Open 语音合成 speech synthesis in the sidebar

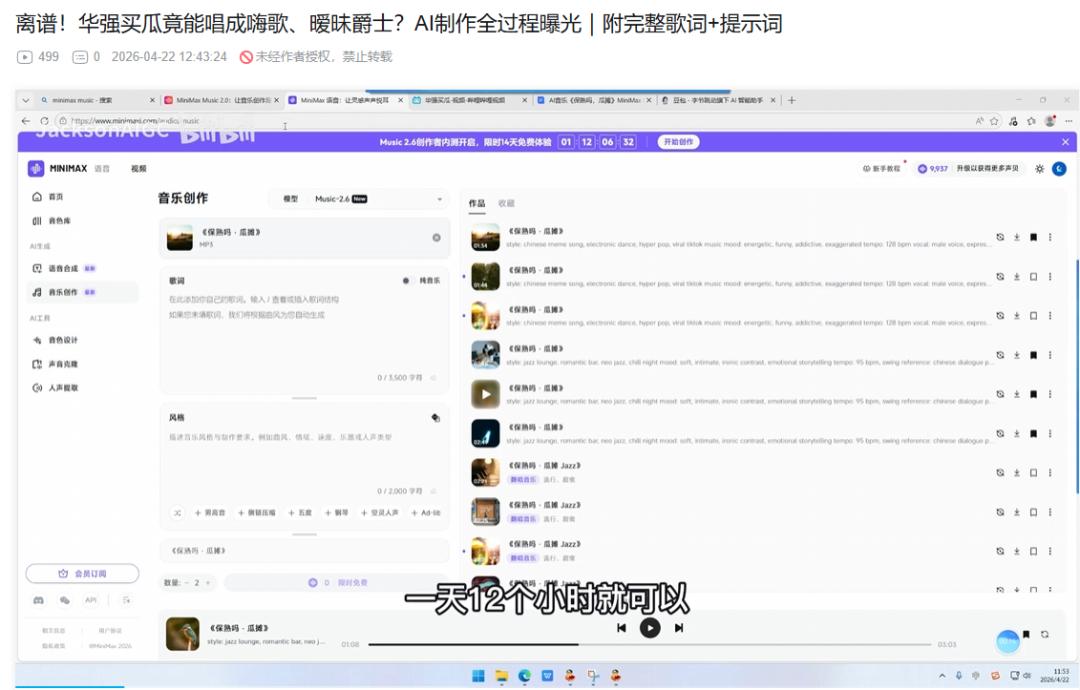pyautogui.click(x=63, y=269)
